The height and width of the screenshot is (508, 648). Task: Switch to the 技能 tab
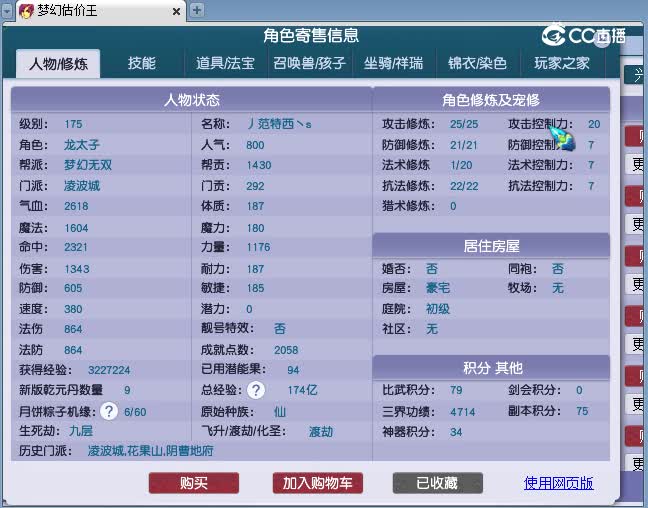pos(142,63)
